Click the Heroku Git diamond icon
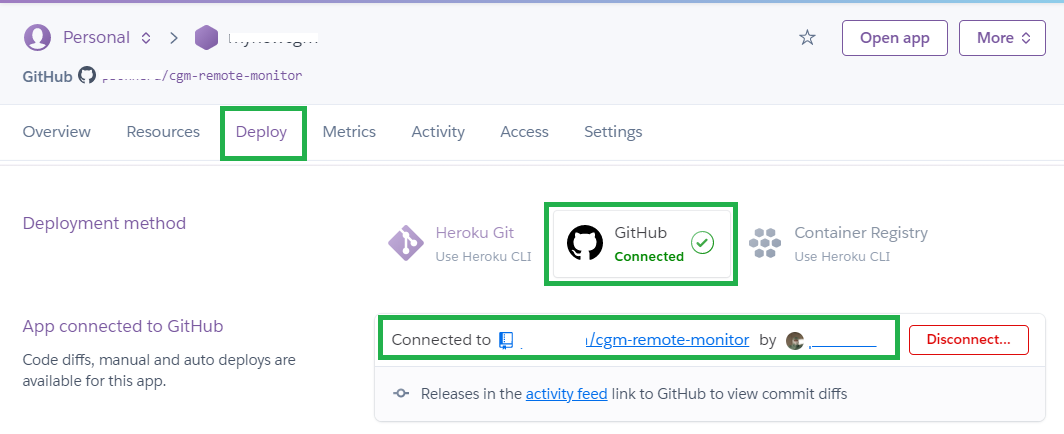This screenshot has width=1064, height=434. (406, 243)
